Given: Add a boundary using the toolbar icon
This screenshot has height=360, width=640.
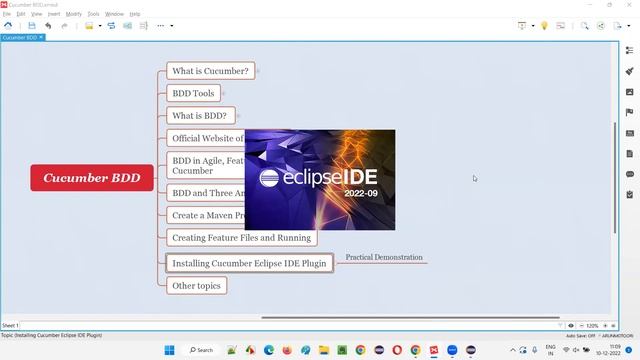Looking at the screenshot, I should tap(127, 26).
